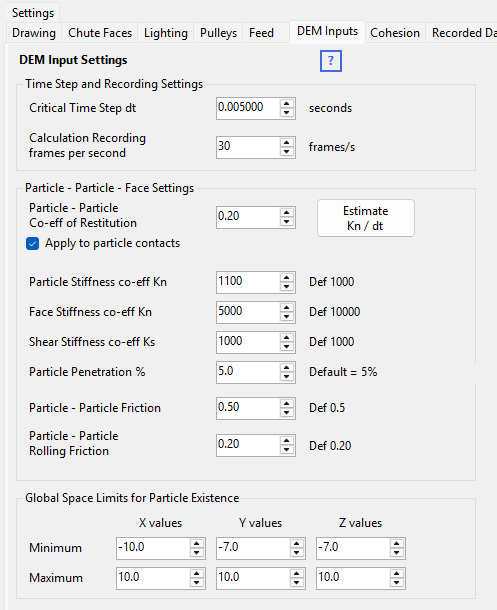Decrease Rolling Friction value
Viewport: 497px width, 610px height.
click(287, 450)
